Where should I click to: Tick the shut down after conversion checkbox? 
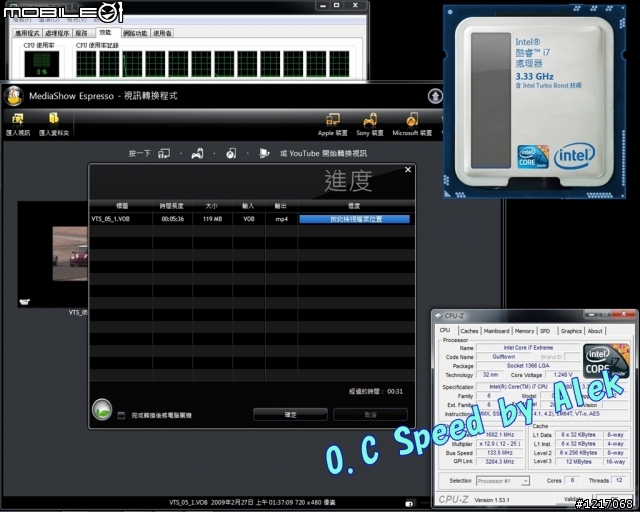(x=121, y=415)
